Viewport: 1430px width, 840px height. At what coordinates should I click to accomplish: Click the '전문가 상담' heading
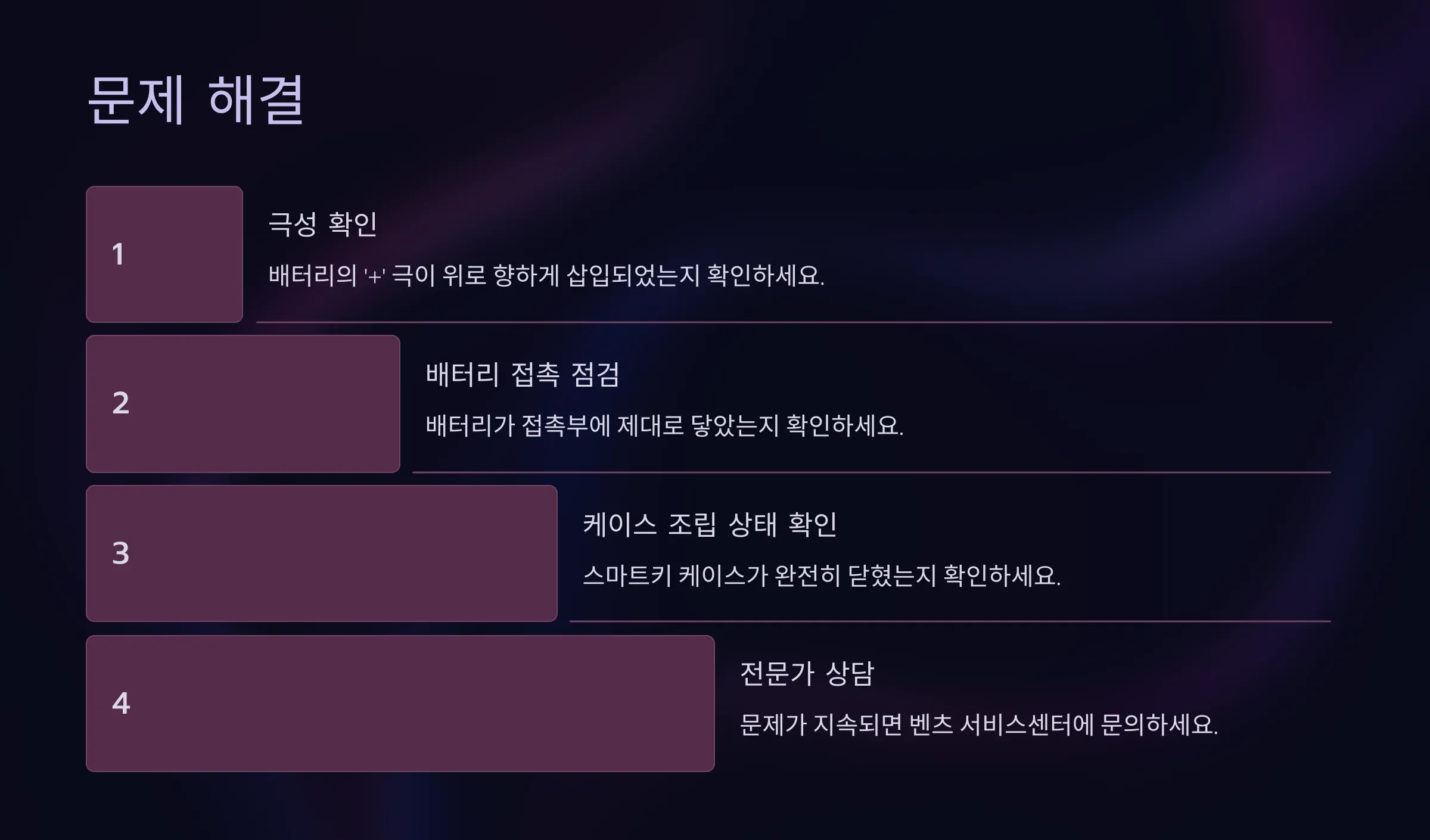pyautogui.click(x=807, y=674)
